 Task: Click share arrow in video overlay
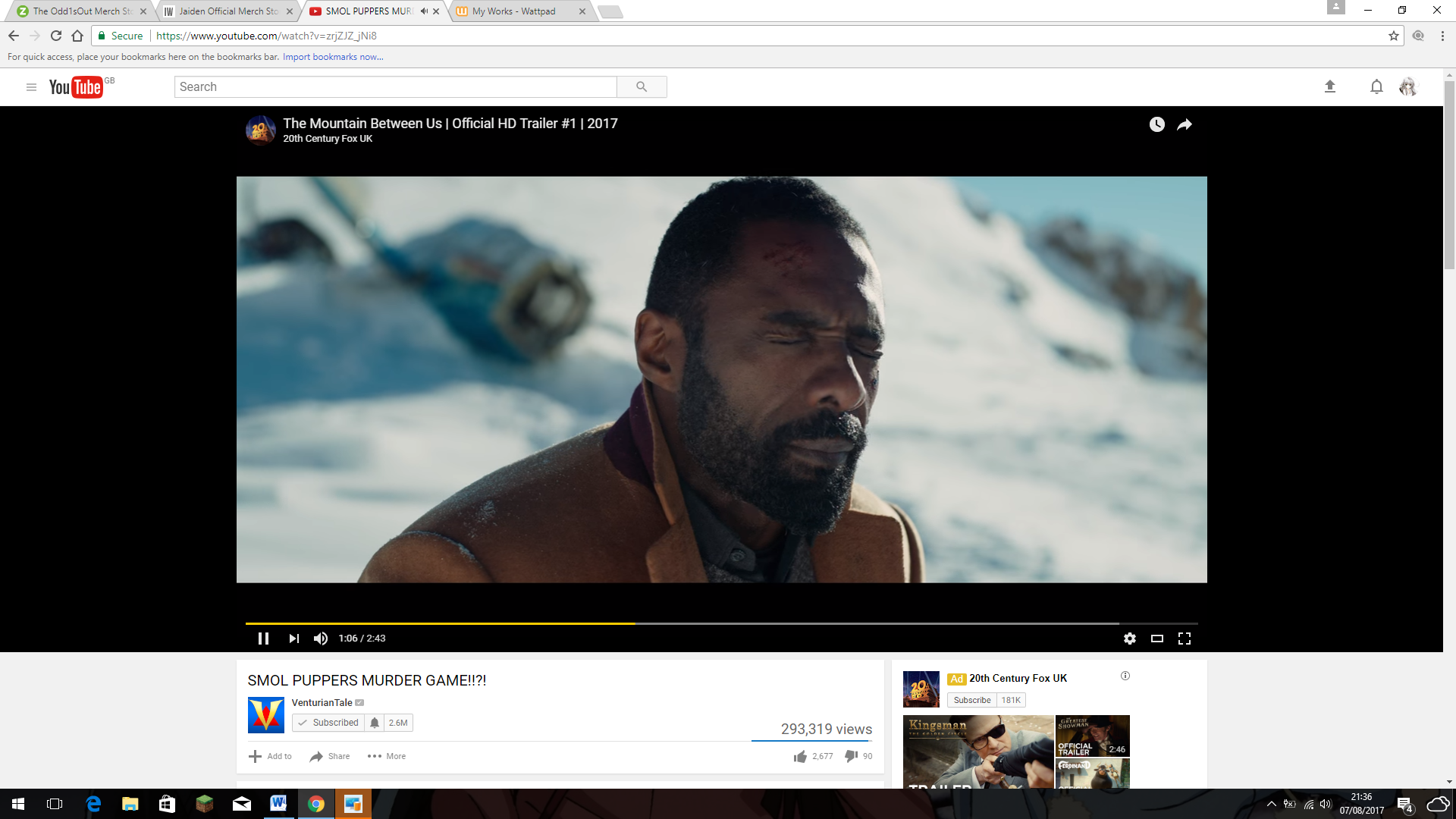1185,124
